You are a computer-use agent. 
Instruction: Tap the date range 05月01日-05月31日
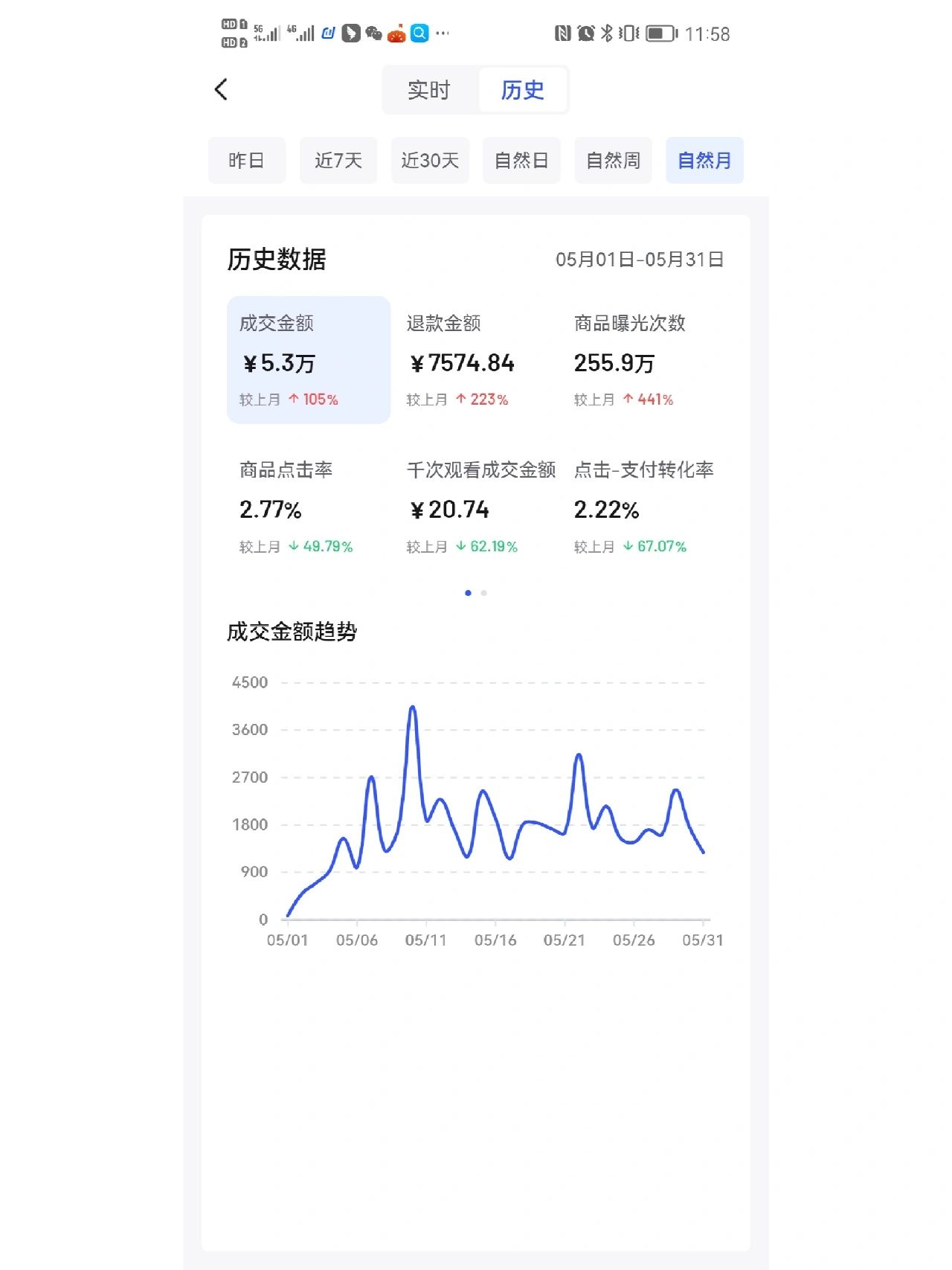click(640, 260)
